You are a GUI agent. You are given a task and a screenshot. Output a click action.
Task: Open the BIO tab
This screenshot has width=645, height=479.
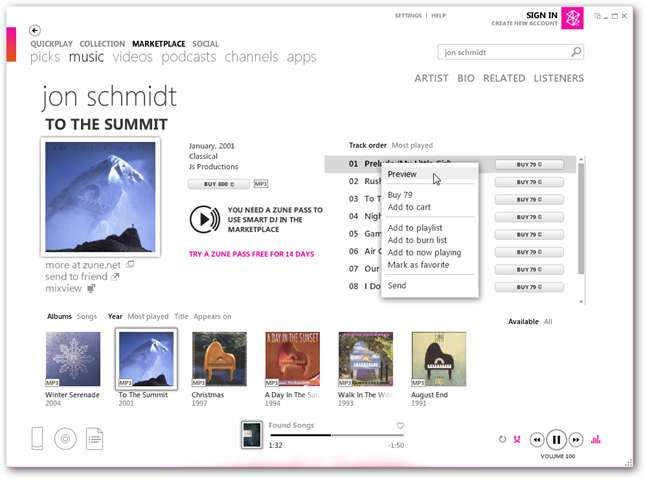pos(466,78)
